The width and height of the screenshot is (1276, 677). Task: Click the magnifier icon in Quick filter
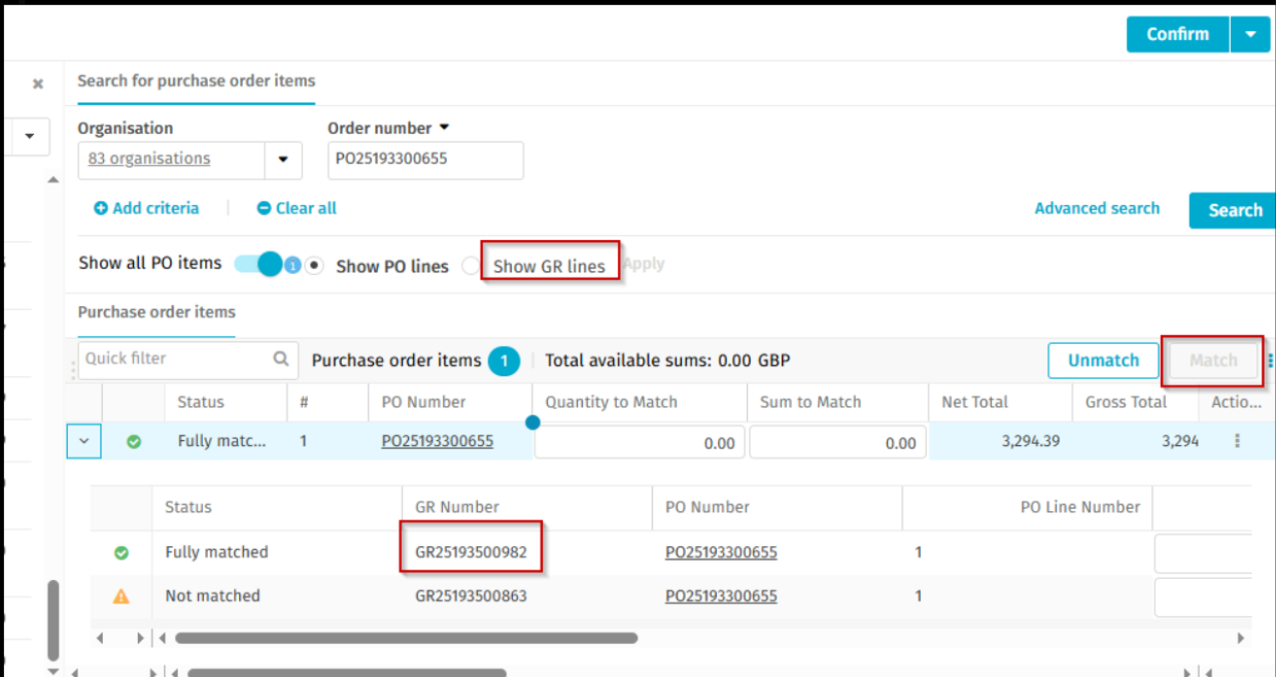pos(281,359)
